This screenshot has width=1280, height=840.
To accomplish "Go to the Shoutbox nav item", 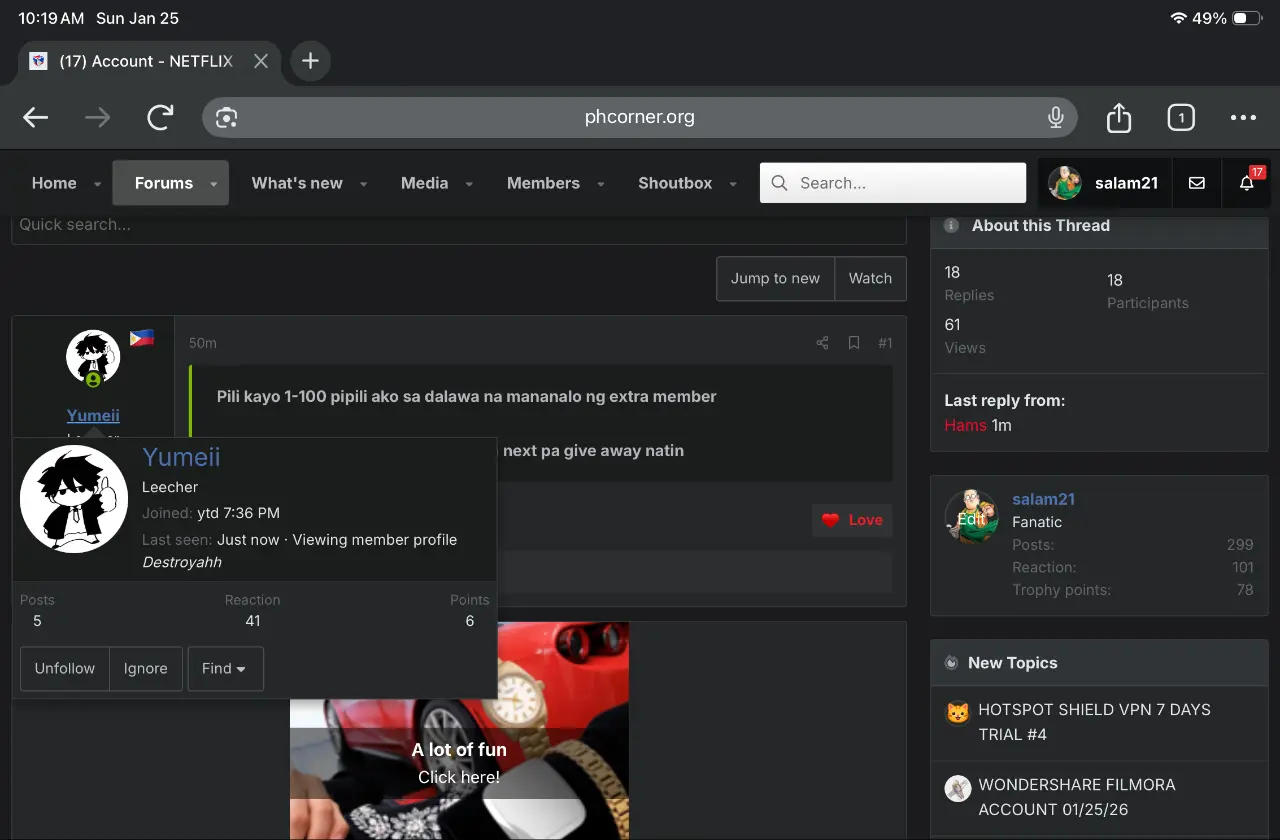I will [675, 183].
